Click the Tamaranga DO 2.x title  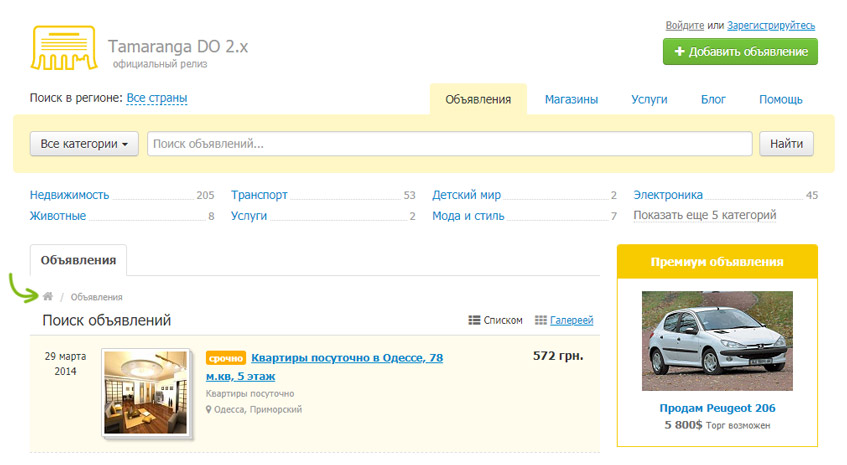pos(178,46)
